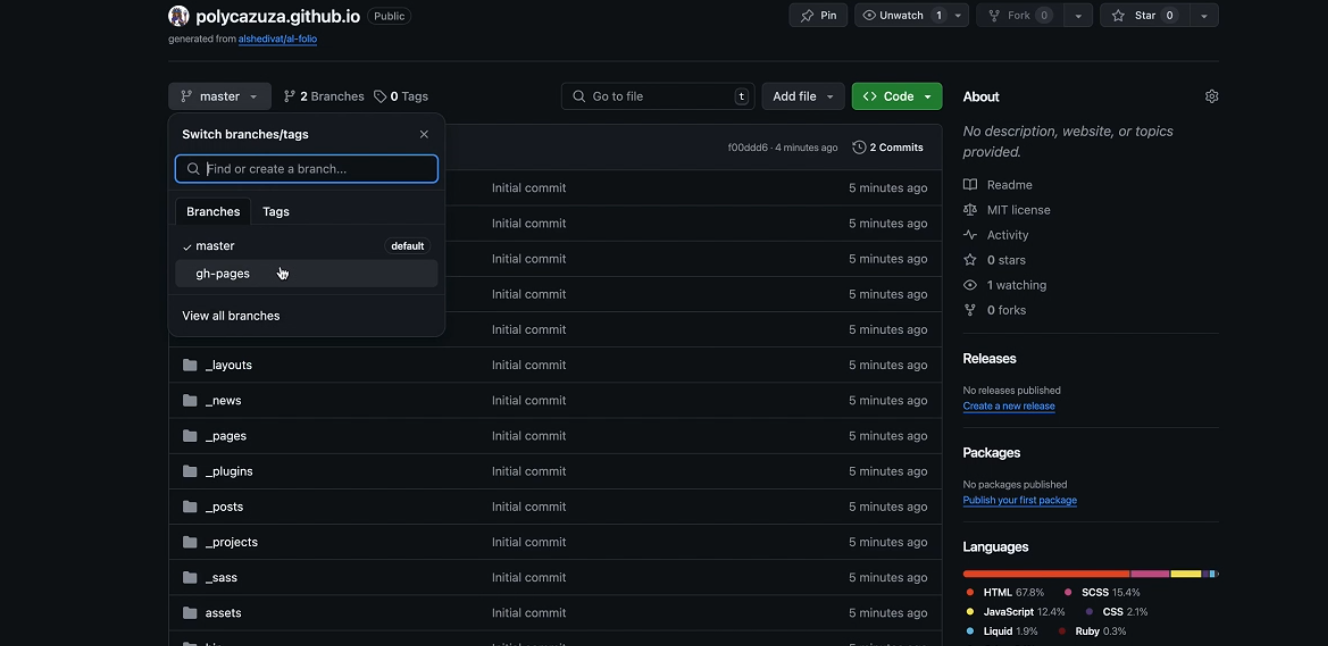1328x646 pixels.
Task: Open the assets folder name
Action: pos(223,613)
